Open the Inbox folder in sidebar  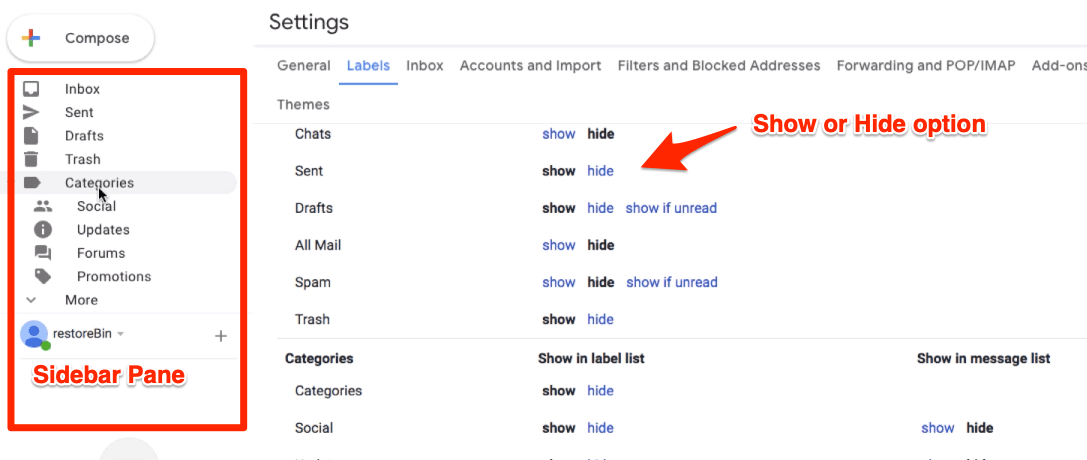coord(82,89)
